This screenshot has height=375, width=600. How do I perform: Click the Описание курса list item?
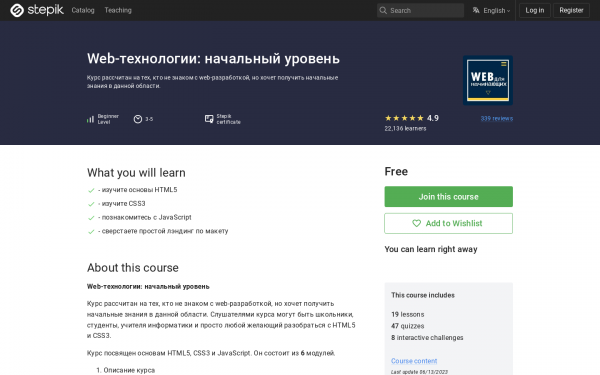point(129,370)
